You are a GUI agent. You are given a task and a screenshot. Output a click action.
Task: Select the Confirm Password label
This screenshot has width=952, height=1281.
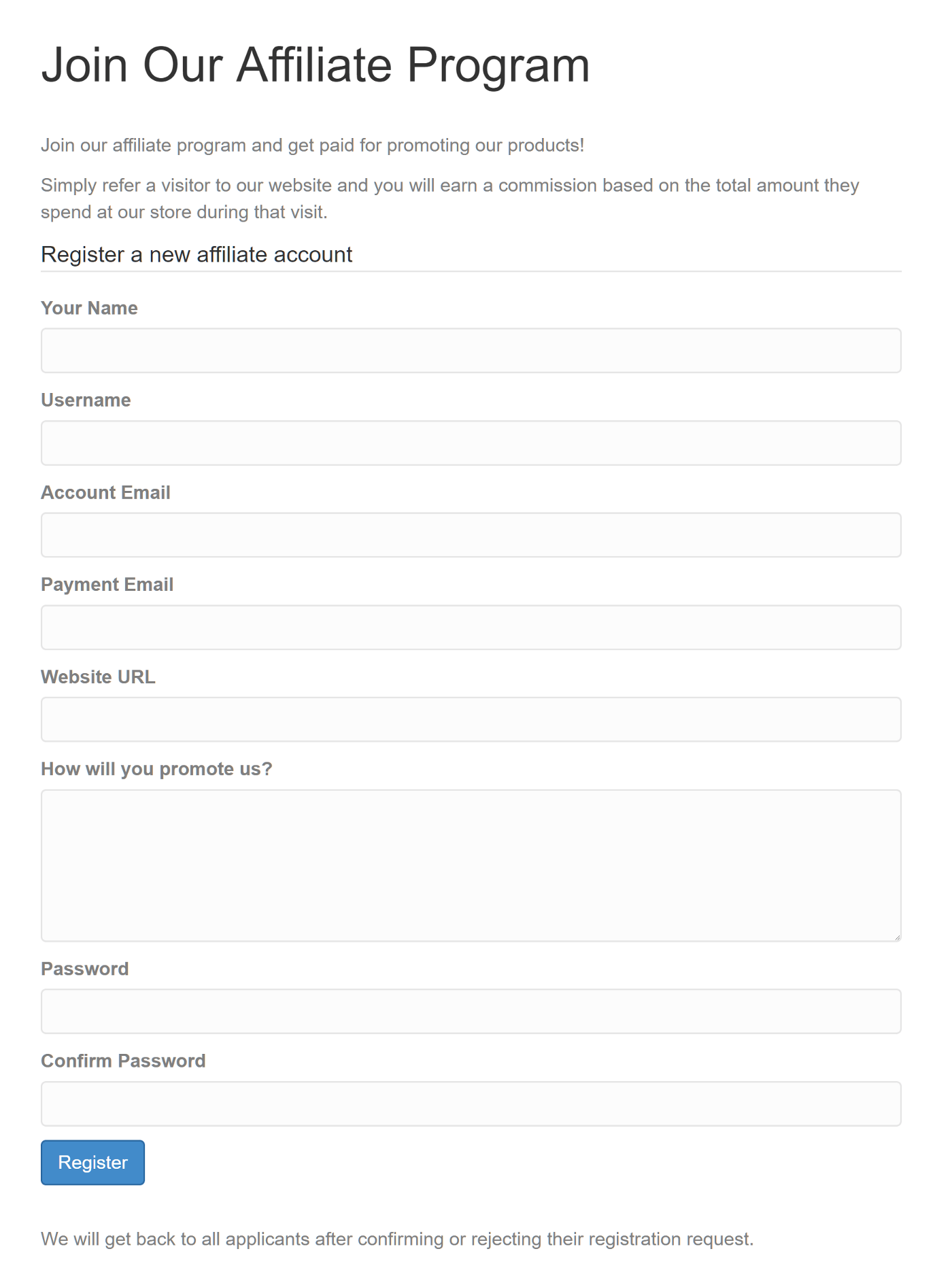124,1061
